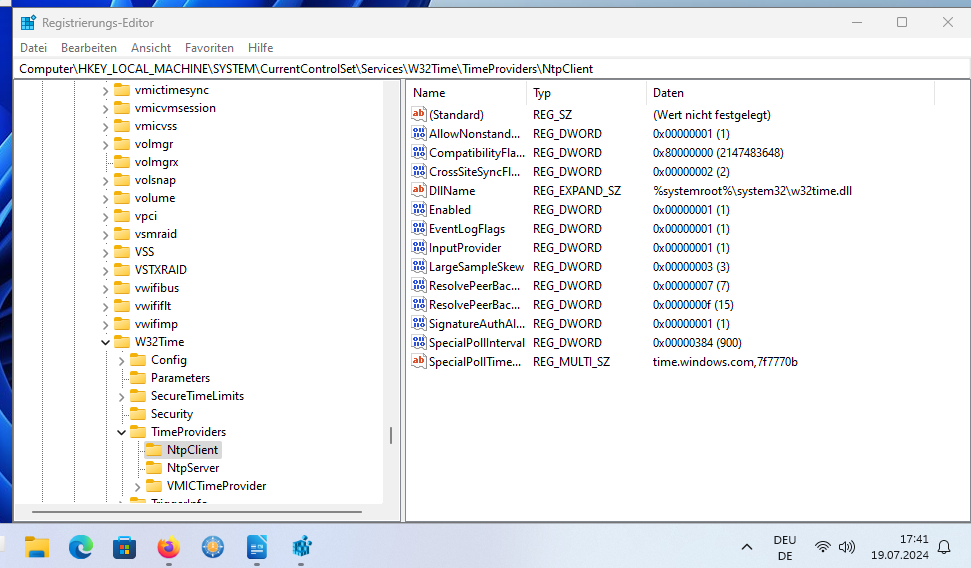Click the 0x00000384 (900) data value

(x=697, y=343)
